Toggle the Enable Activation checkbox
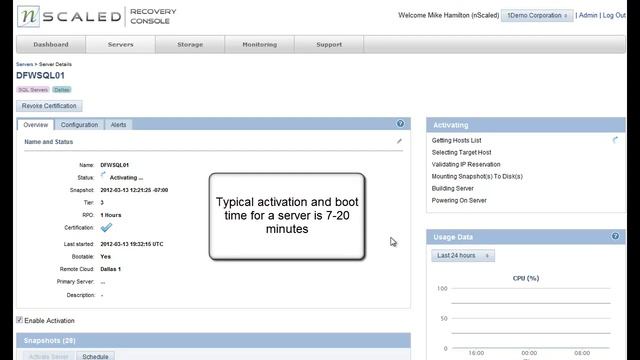 (x=19, y=320)
